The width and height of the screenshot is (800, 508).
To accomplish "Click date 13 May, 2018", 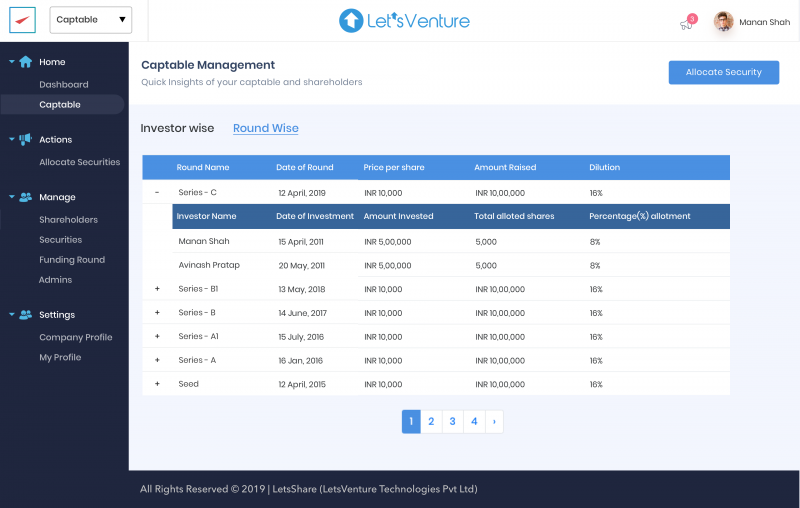I will click(302, 290).
